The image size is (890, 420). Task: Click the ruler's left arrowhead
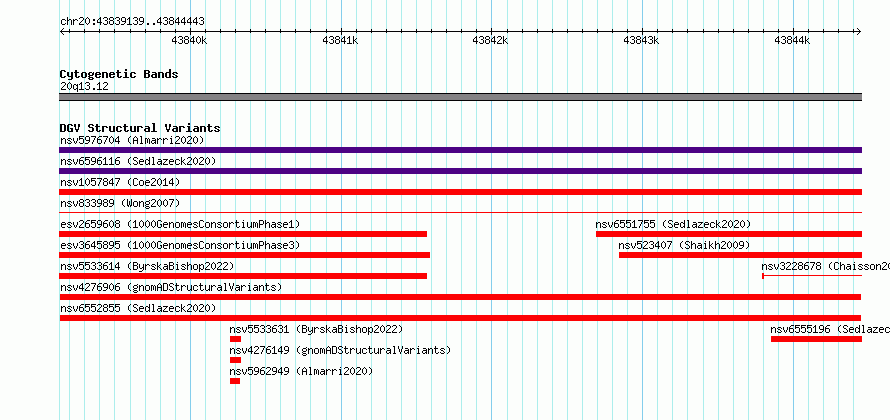coord(62,31)
